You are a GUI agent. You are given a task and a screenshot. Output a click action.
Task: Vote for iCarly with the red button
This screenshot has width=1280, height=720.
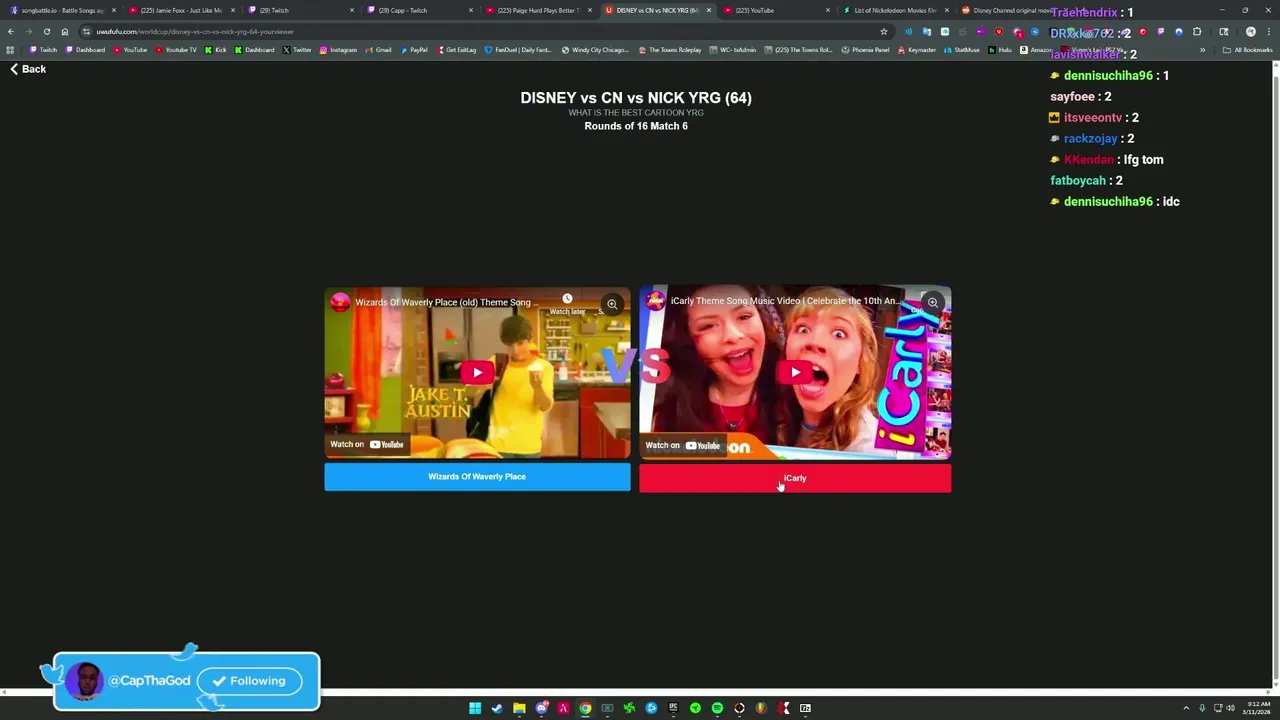point(795,479)
